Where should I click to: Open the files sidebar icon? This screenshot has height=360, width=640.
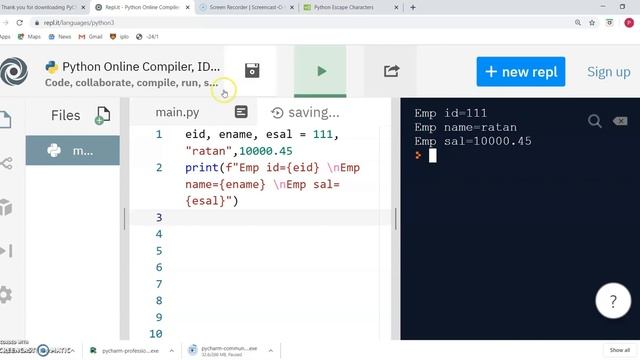(5, 120)
